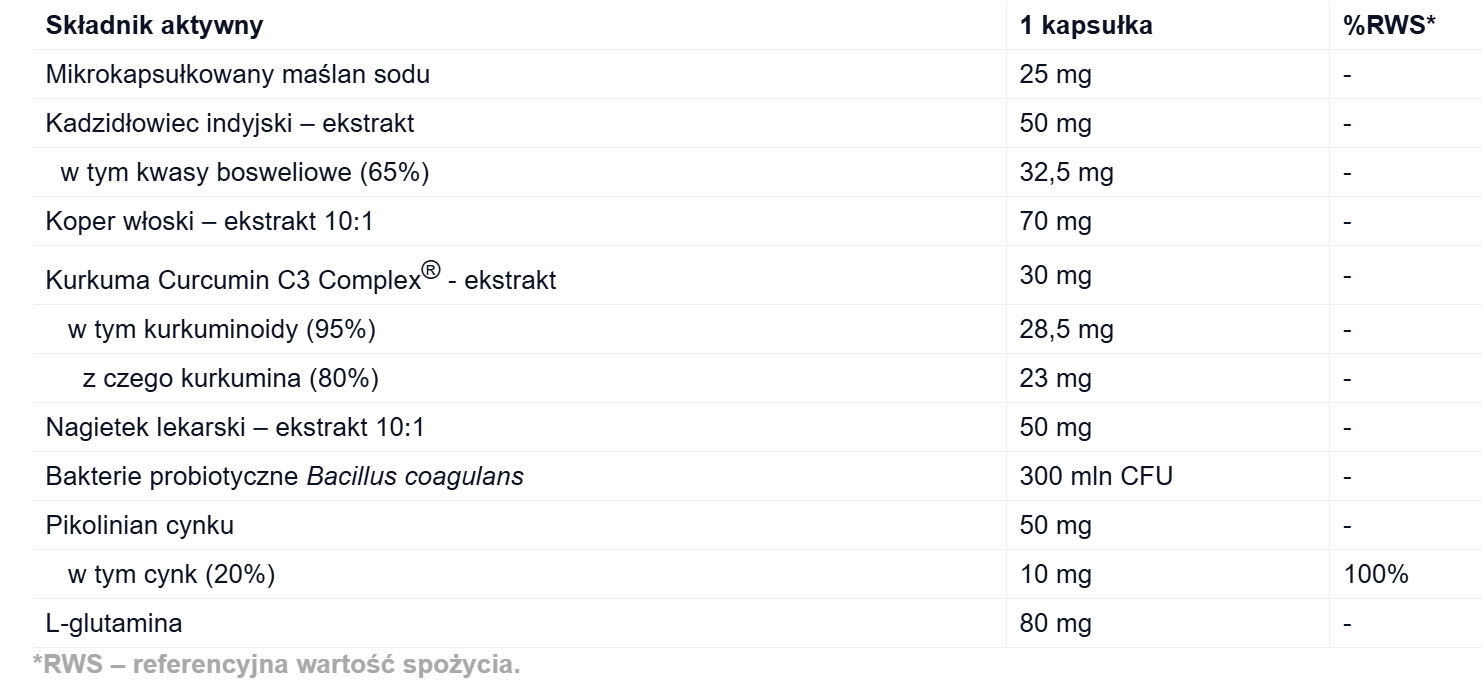The width and height of the screenshot is (1482, 680).
Task: Click the '%RWS*' column header
Action: (x=1389, y=26)
